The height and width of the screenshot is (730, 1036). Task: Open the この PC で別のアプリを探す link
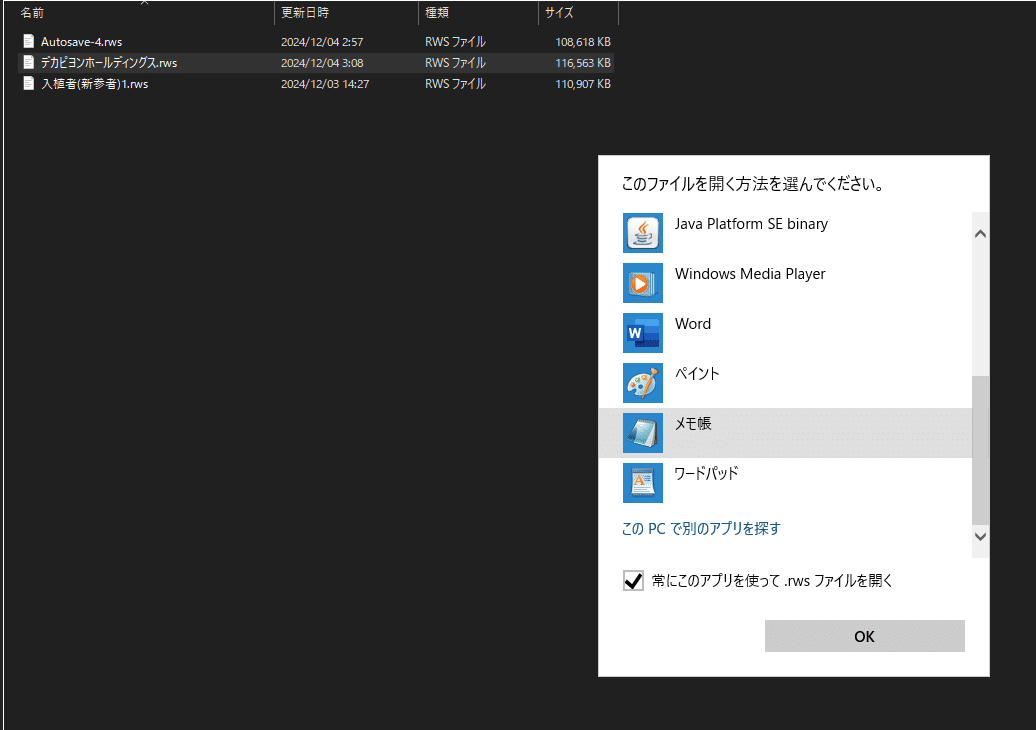coord(701,529)
